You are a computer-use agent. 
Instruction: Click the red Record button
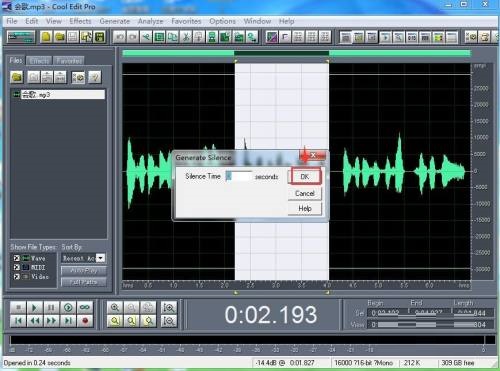coord(85,321)
